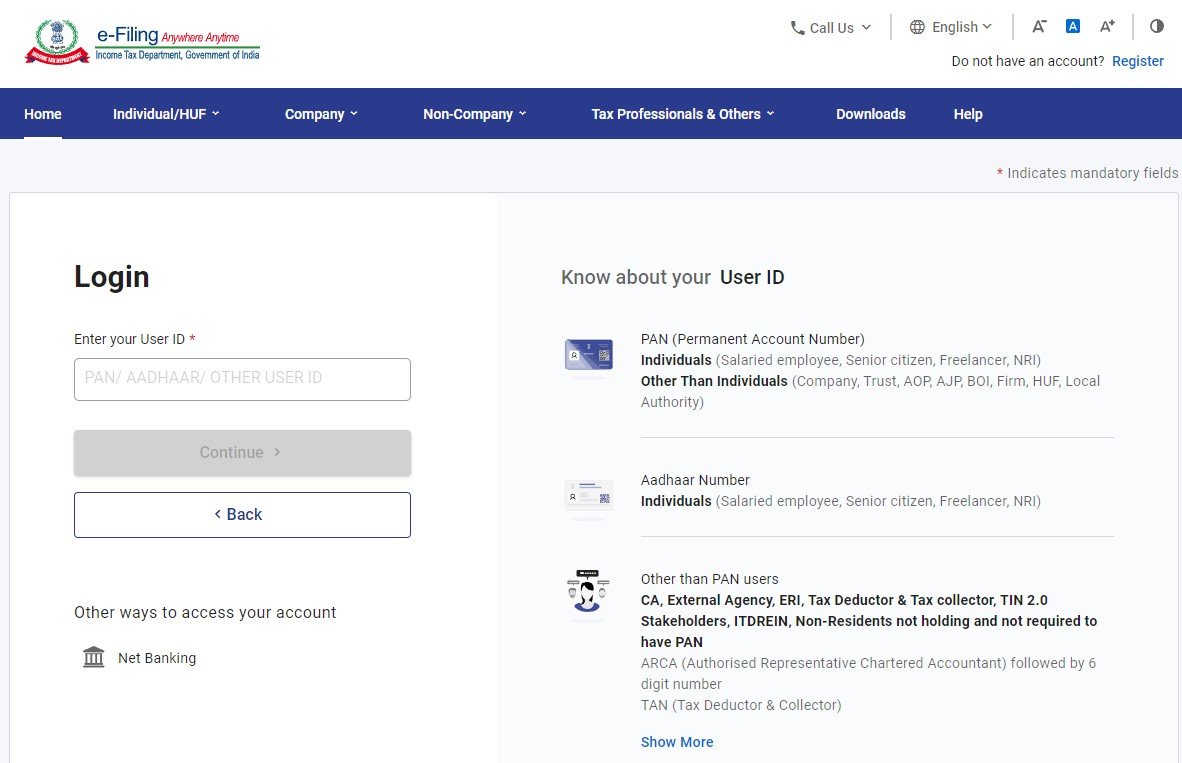The height and width of the screenshot is (763, 1182).
Task: Go to the Home tab
Action: pyautogui.click(x=43, y=114)
